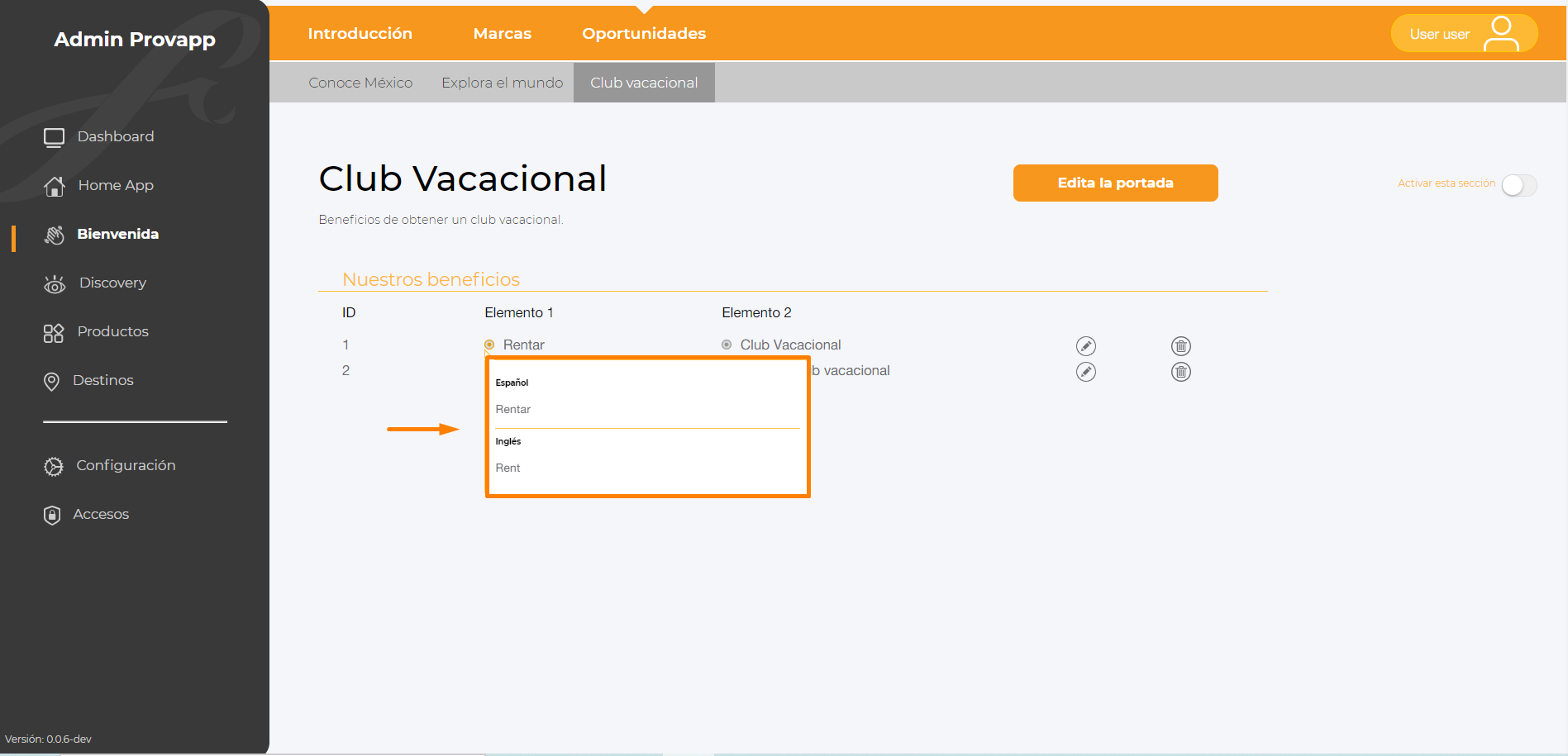Click the Productos grid icon
This screenshot has height=756, width=1568.
(54, 333)
